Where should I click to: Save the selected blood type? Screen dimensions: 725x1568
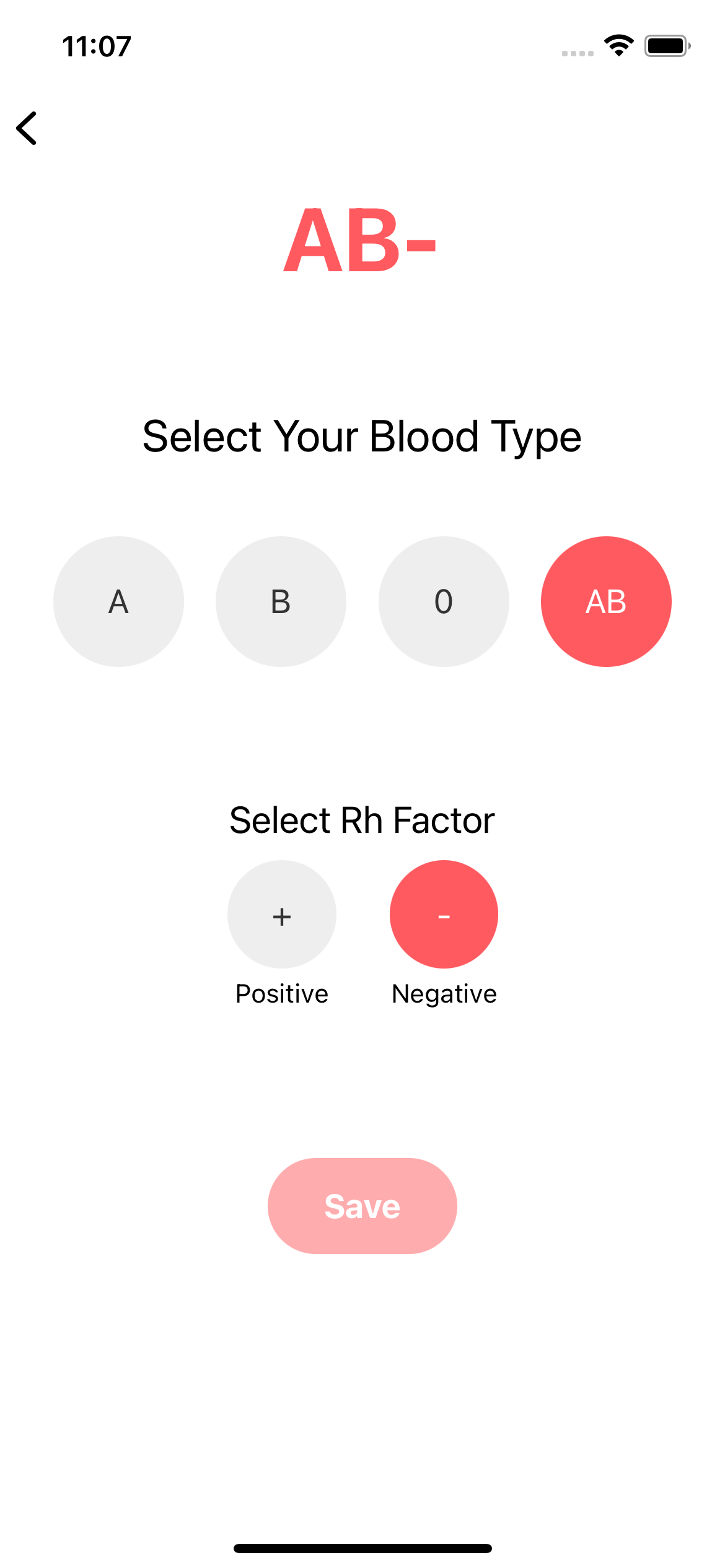pos(362,1206)
